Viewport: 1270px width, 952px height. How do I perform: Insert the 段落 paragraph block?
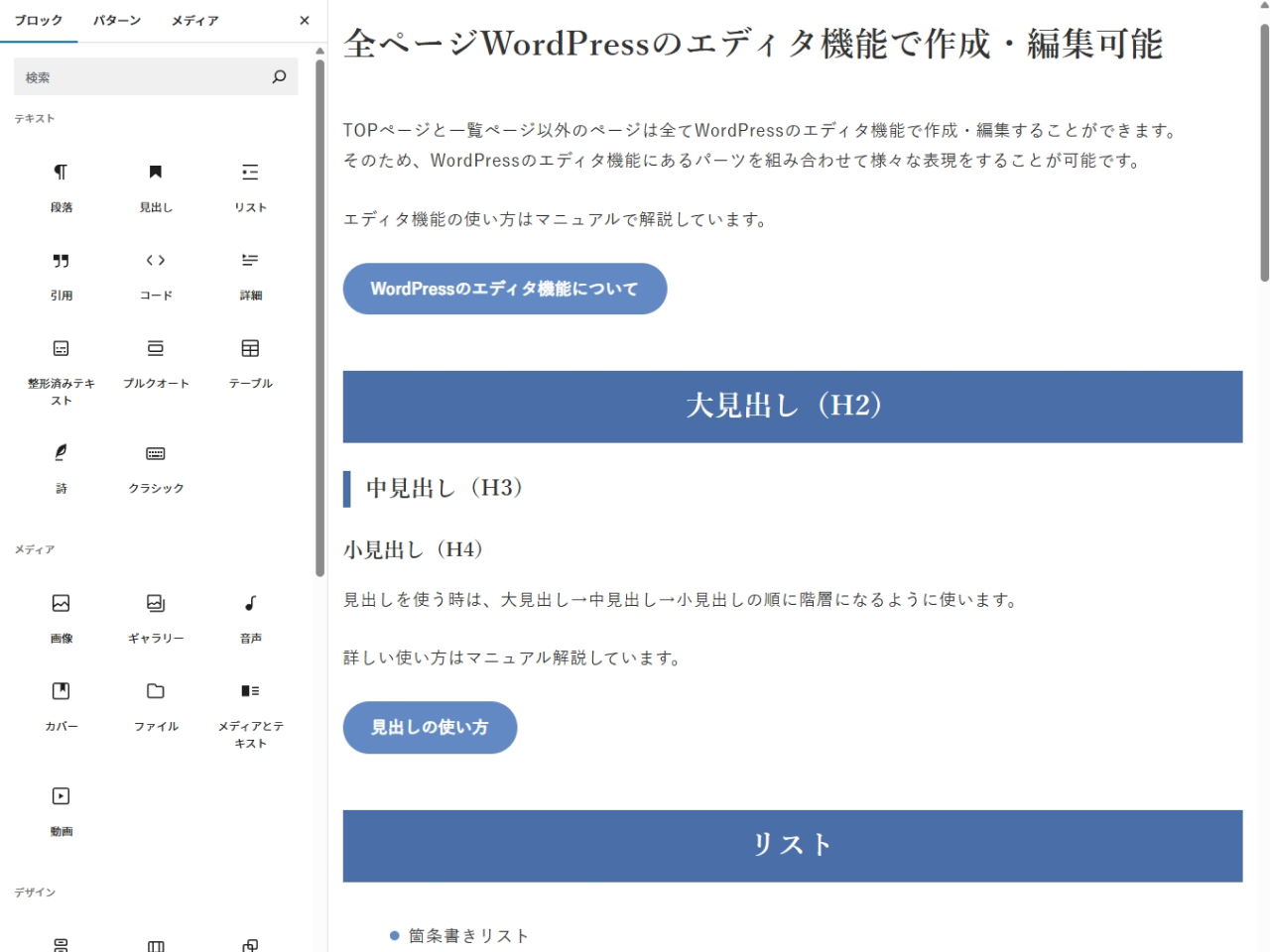coord(62,188)
